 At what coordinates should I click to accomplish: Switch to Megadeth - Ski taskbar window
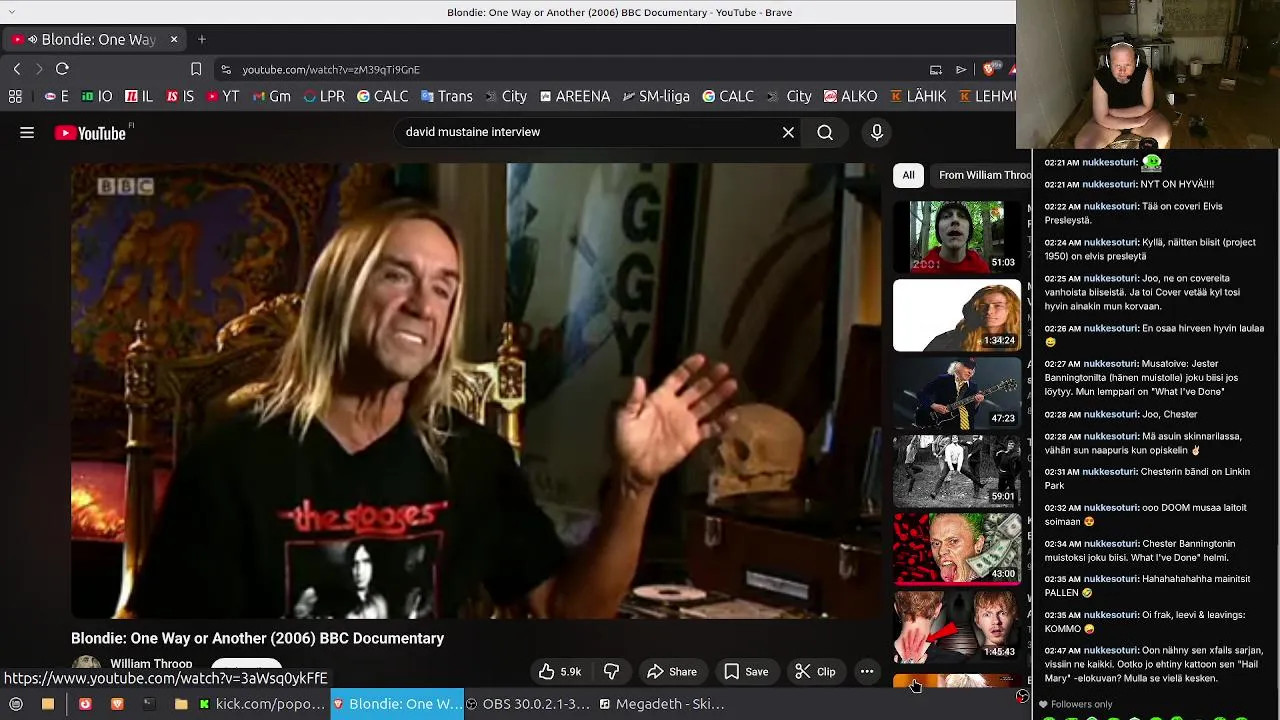(662, 704)
